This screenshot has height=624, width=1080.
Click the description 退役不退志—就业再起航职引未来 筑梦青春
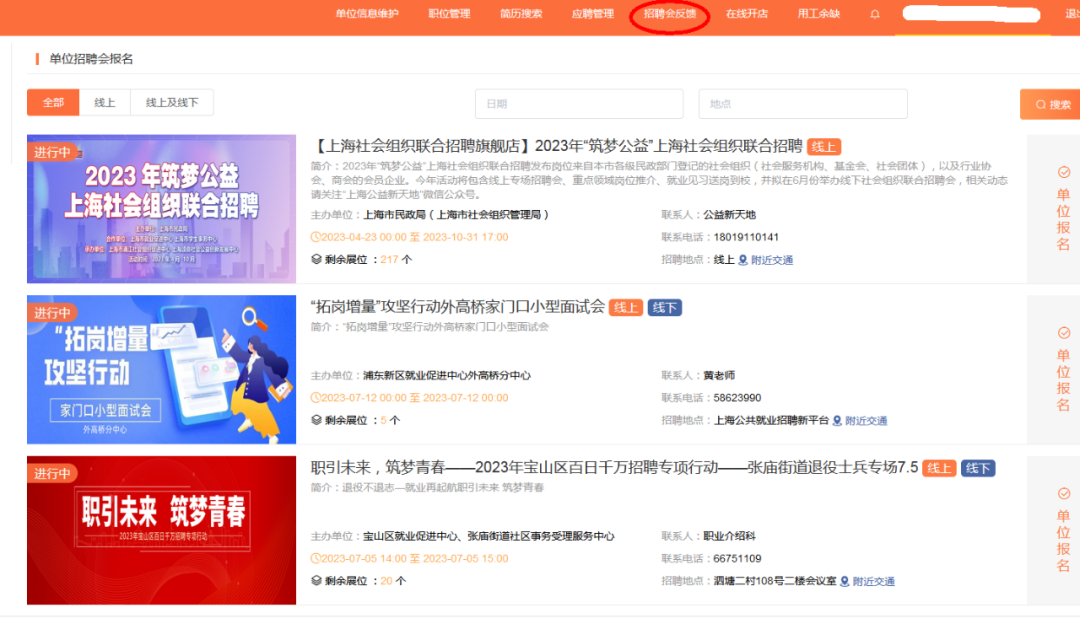click(x=443, y=488)
